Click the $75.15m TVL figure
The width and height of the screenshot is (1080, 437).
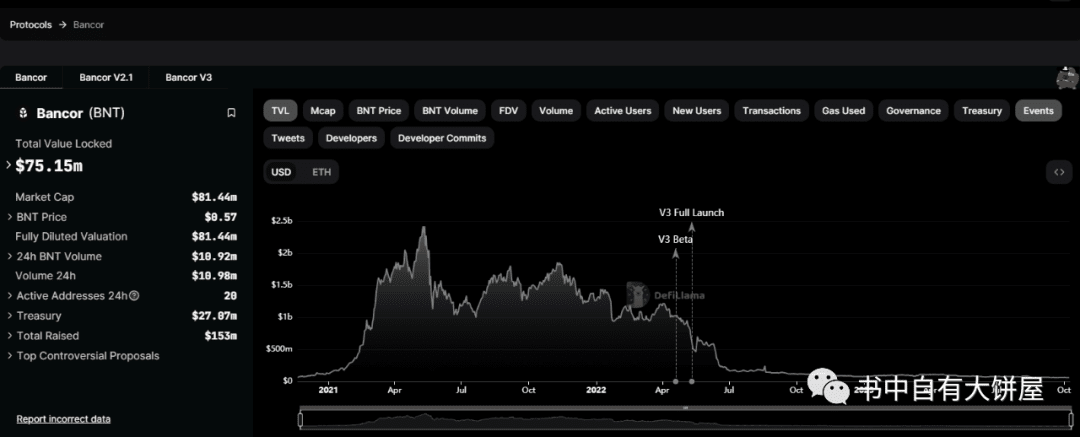49,165
